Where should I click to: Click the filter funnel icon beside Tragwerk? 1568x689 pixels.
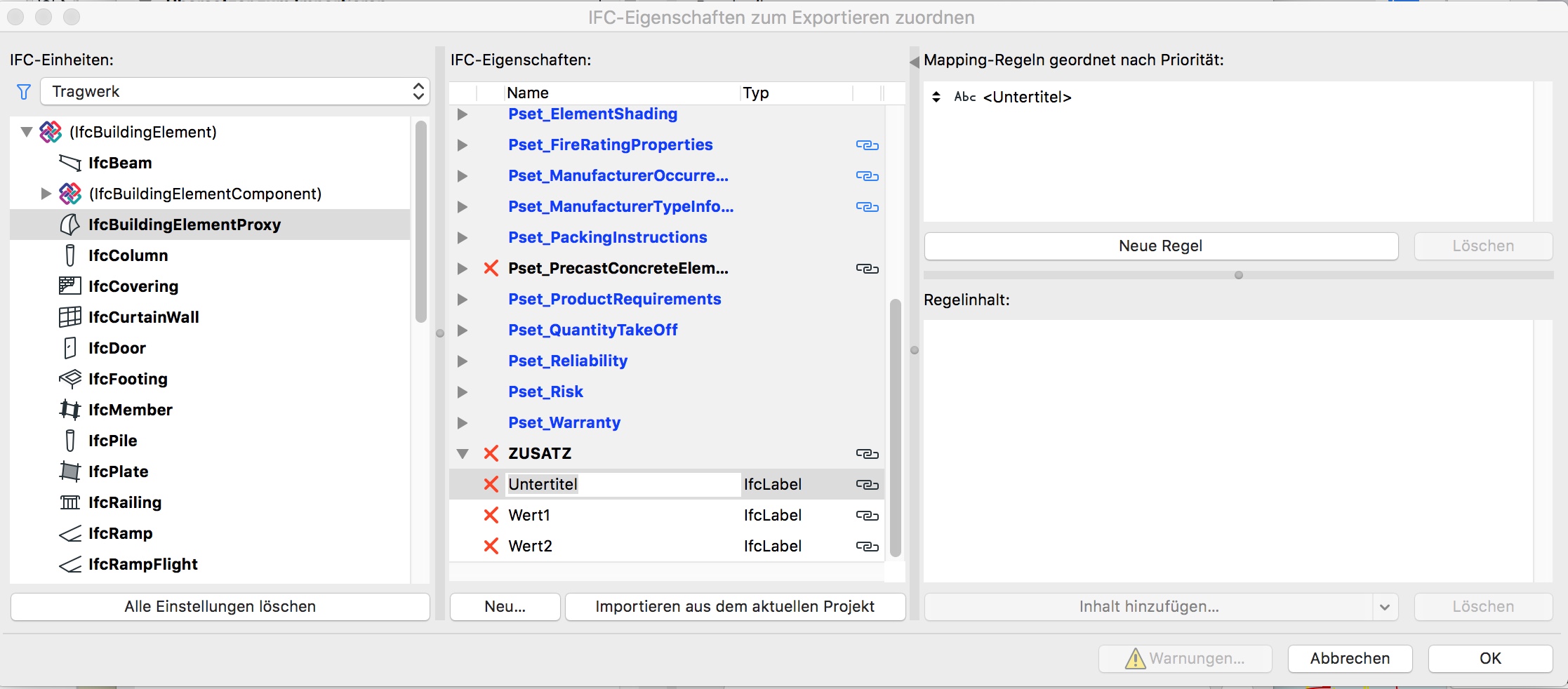pyautogui.click(x=24, y=92)
